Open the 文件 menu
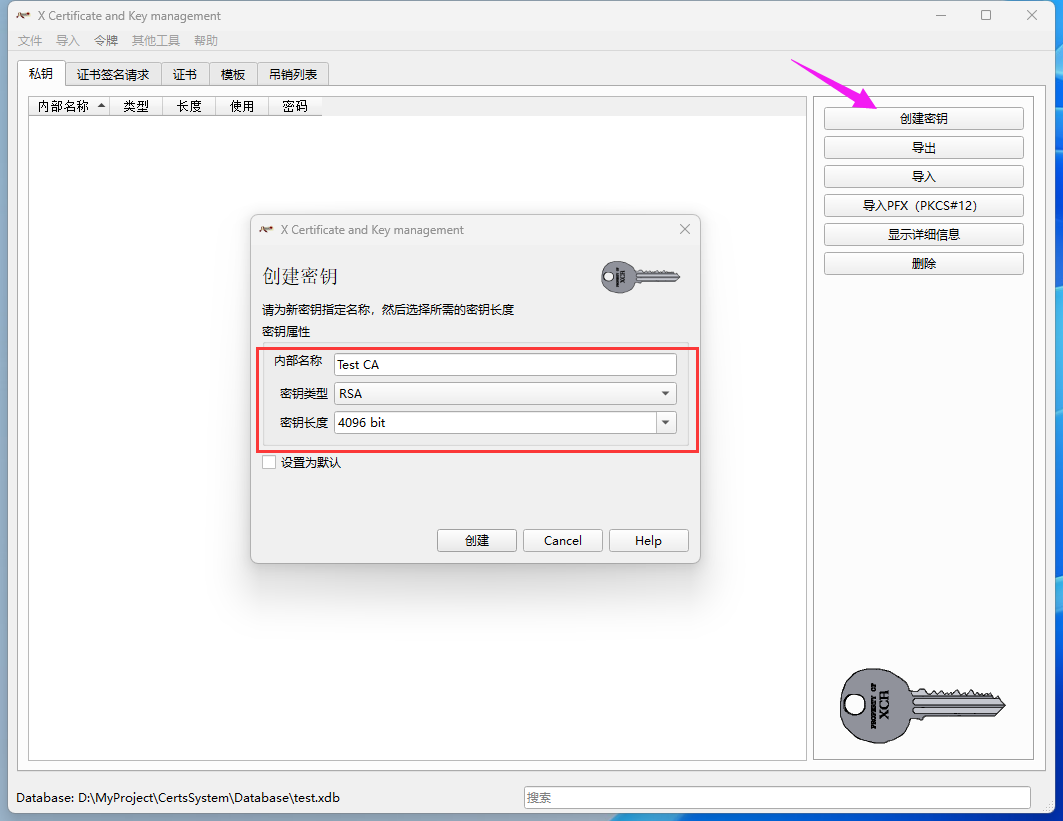 (30, 41)
